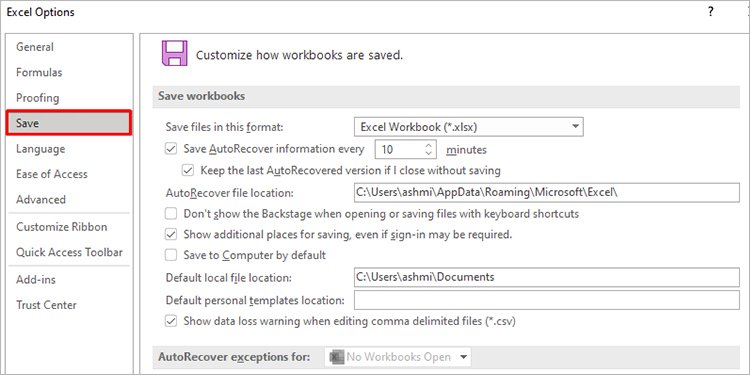Enable Save to Computer by default
Screen dimensions: 750x375
pos(171,255)
